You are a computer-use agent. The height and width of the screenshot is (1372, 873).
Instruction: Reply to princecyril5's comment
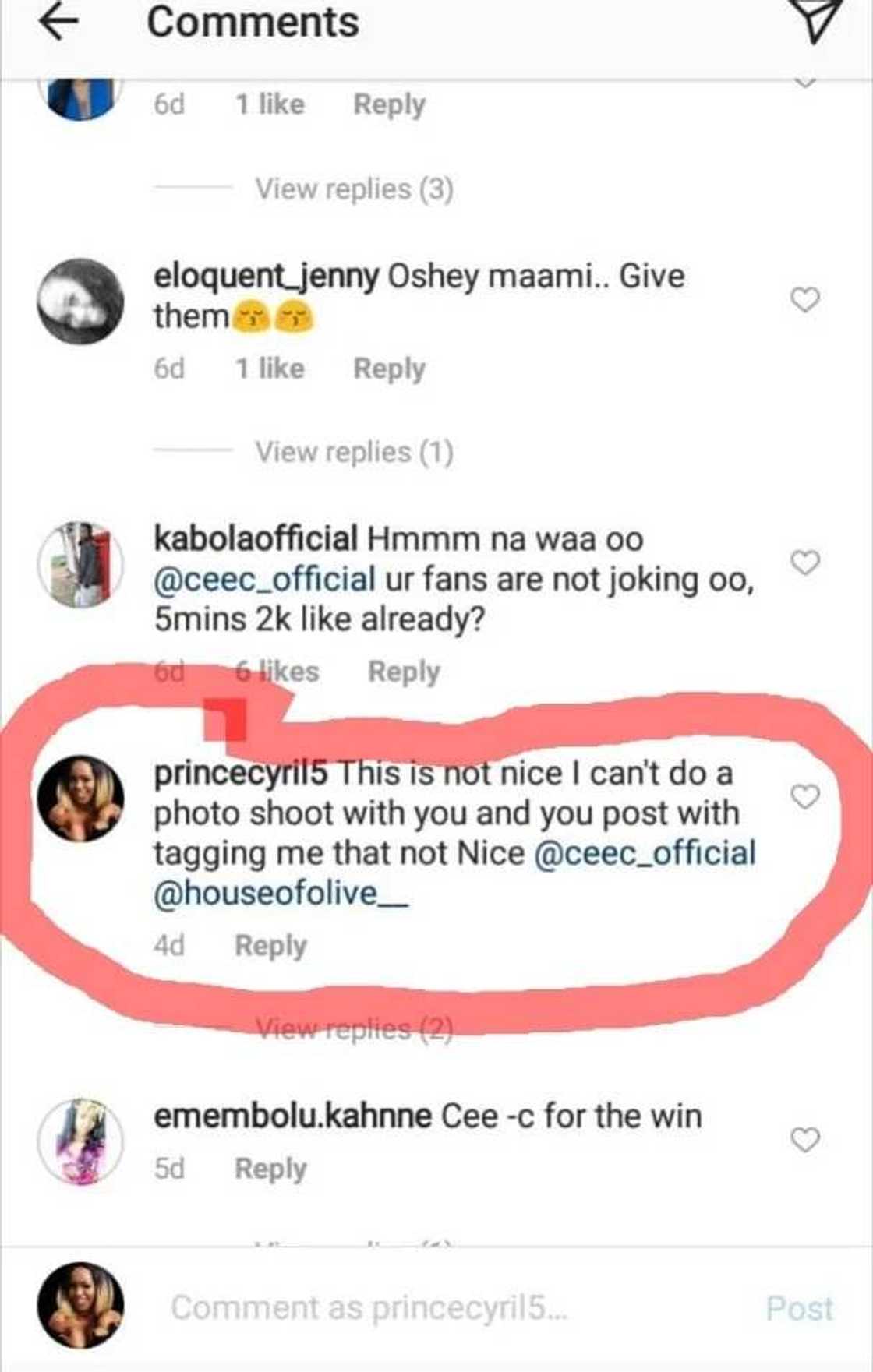[269, 946]
